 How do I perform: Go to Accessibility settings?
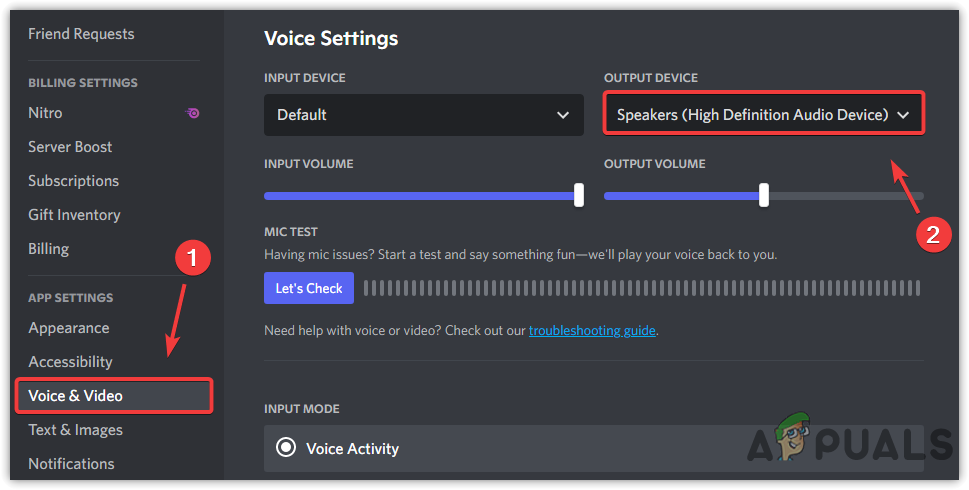(x=70, y=362)
